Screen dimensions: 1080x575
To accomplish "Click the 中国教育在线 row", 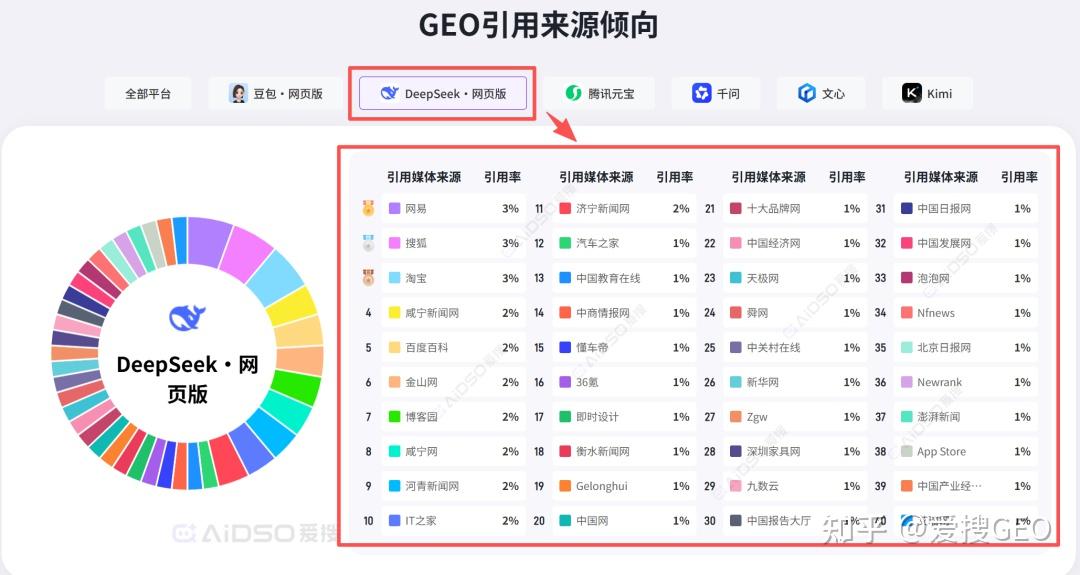I will (x=624, y=278).
